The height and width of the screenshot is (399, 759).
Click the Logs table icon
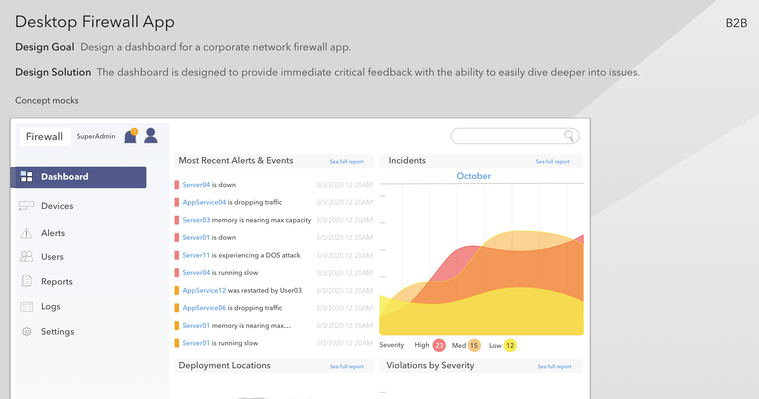27,307
